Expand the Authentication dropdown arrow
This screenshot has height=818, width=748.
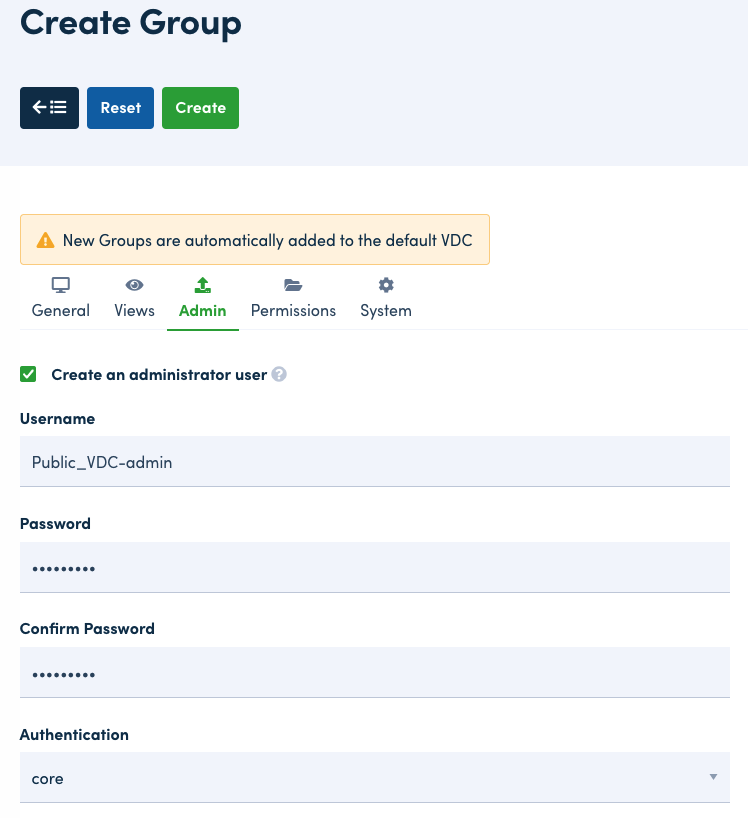coord(713,777)
